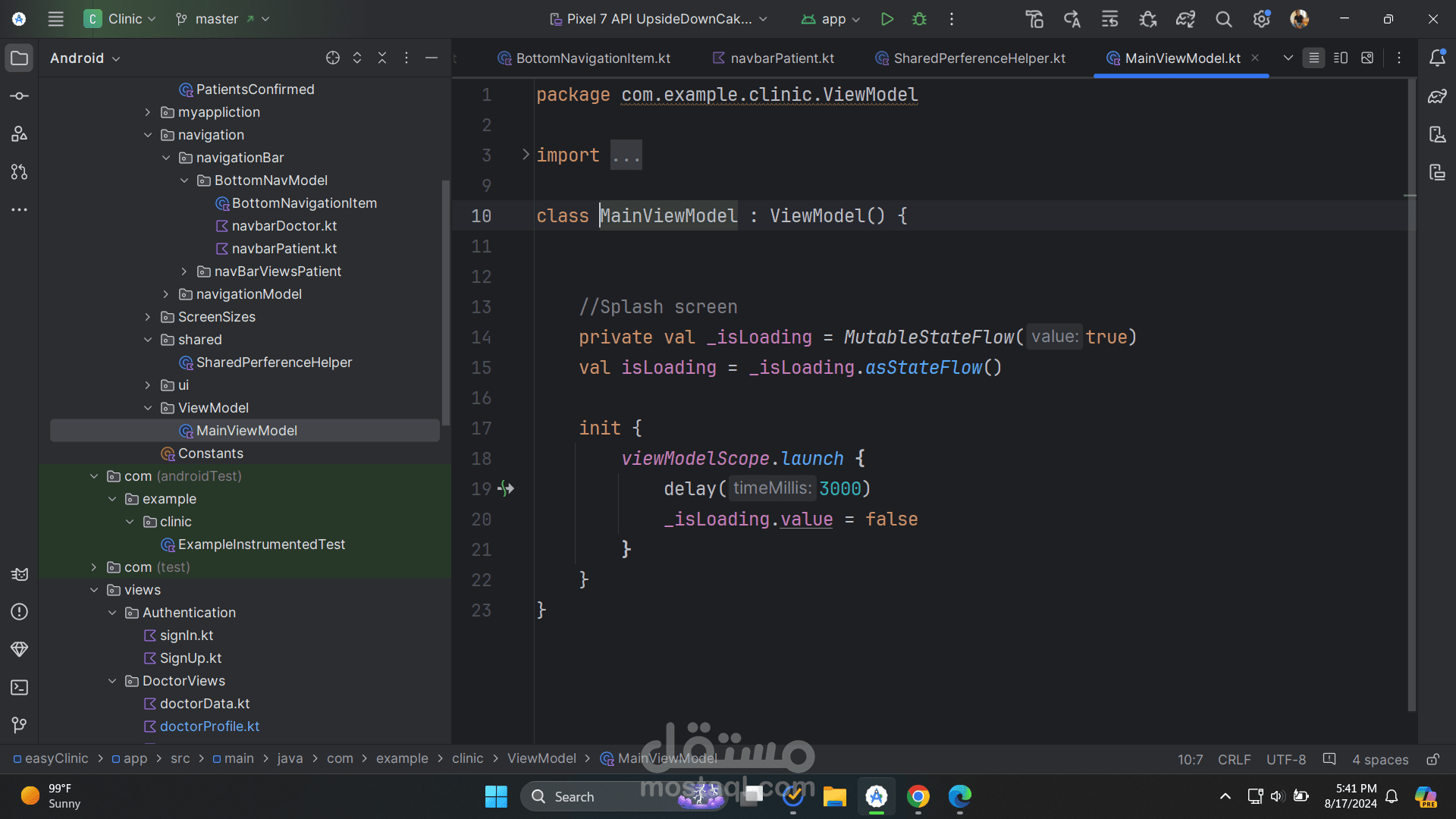Switch editor to Code-only view mode

coord(1314,58)
